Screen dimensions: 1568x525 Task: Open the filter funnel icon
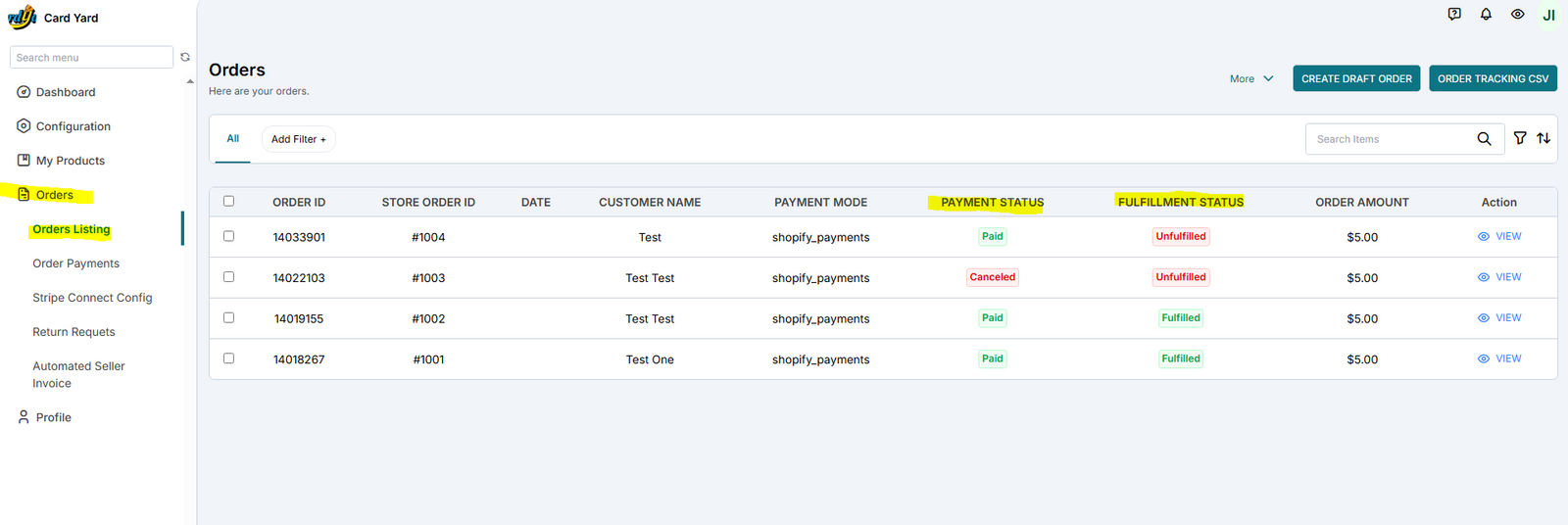1519,139
